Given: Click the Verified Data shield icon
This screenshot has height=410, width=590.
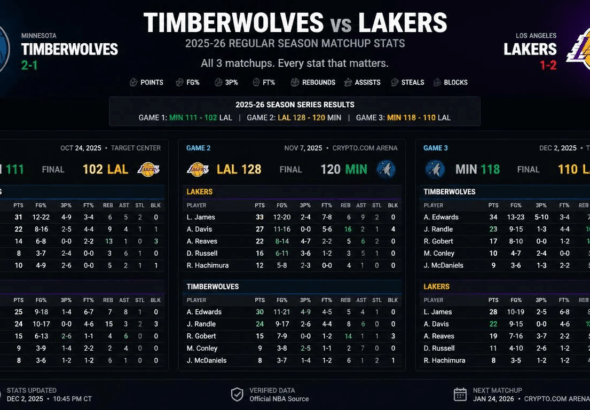Looking at the screenshot, I should pos(237,395).
